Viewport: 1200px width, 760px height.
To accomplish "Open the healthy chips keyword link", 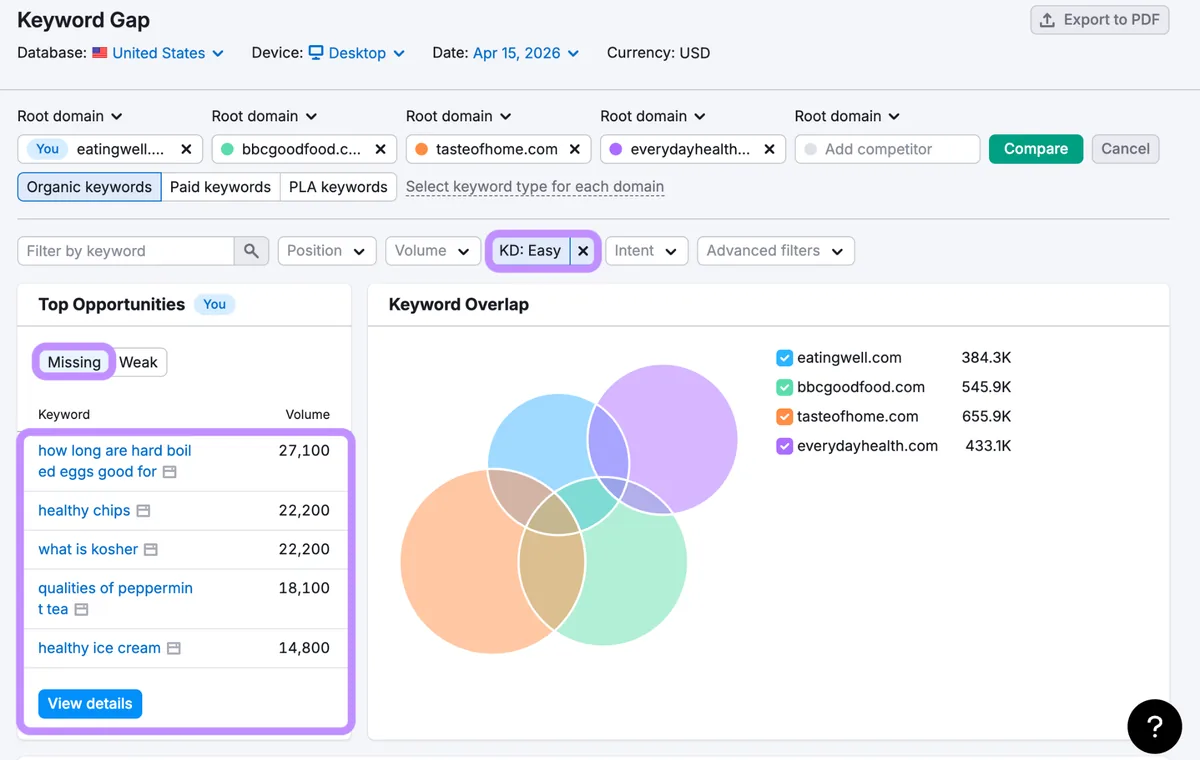I will 84,511.
